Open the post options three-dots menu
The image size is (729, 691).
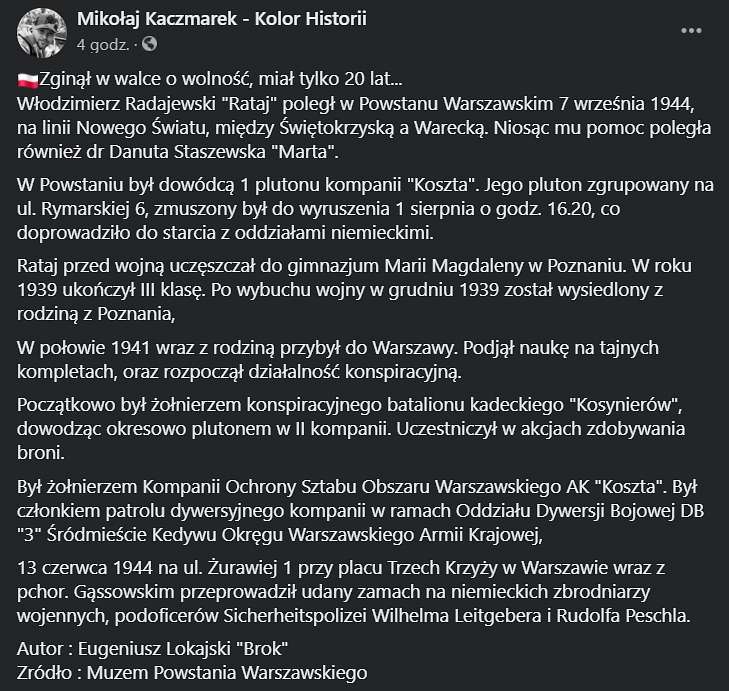[x=691, y=31]
